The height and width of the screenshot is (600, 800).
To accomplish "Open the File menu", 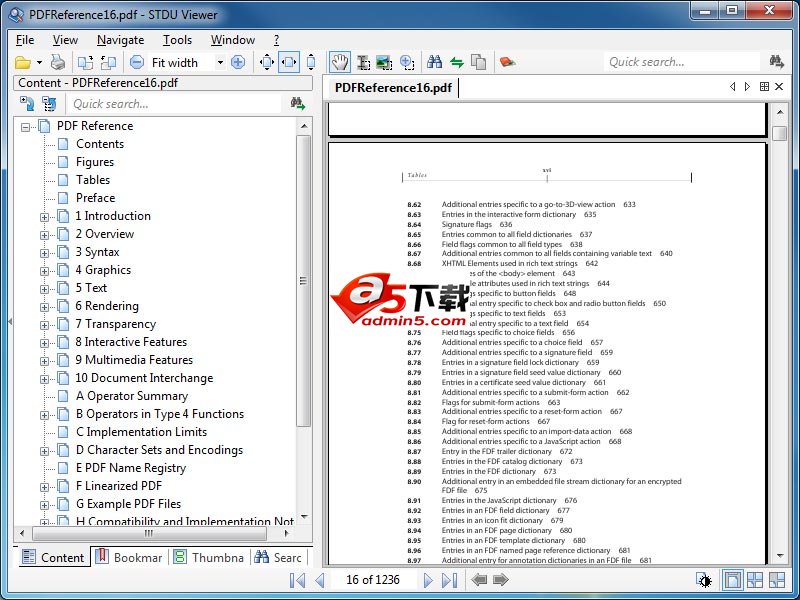I will (x=25, y=40).
